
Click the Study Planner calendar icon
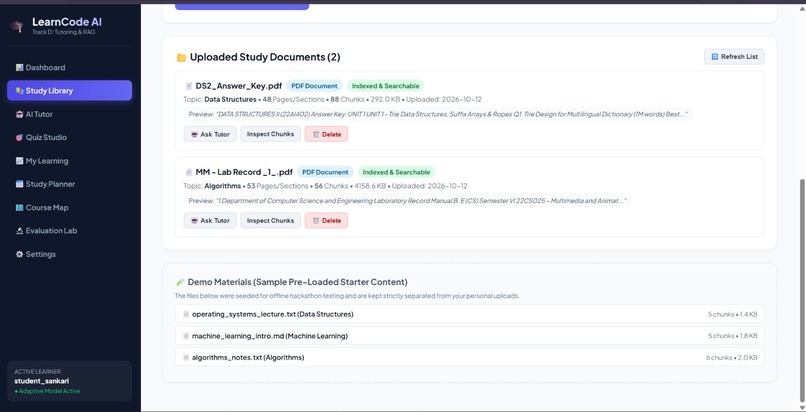pyautogui.click(x=19, y=184)
